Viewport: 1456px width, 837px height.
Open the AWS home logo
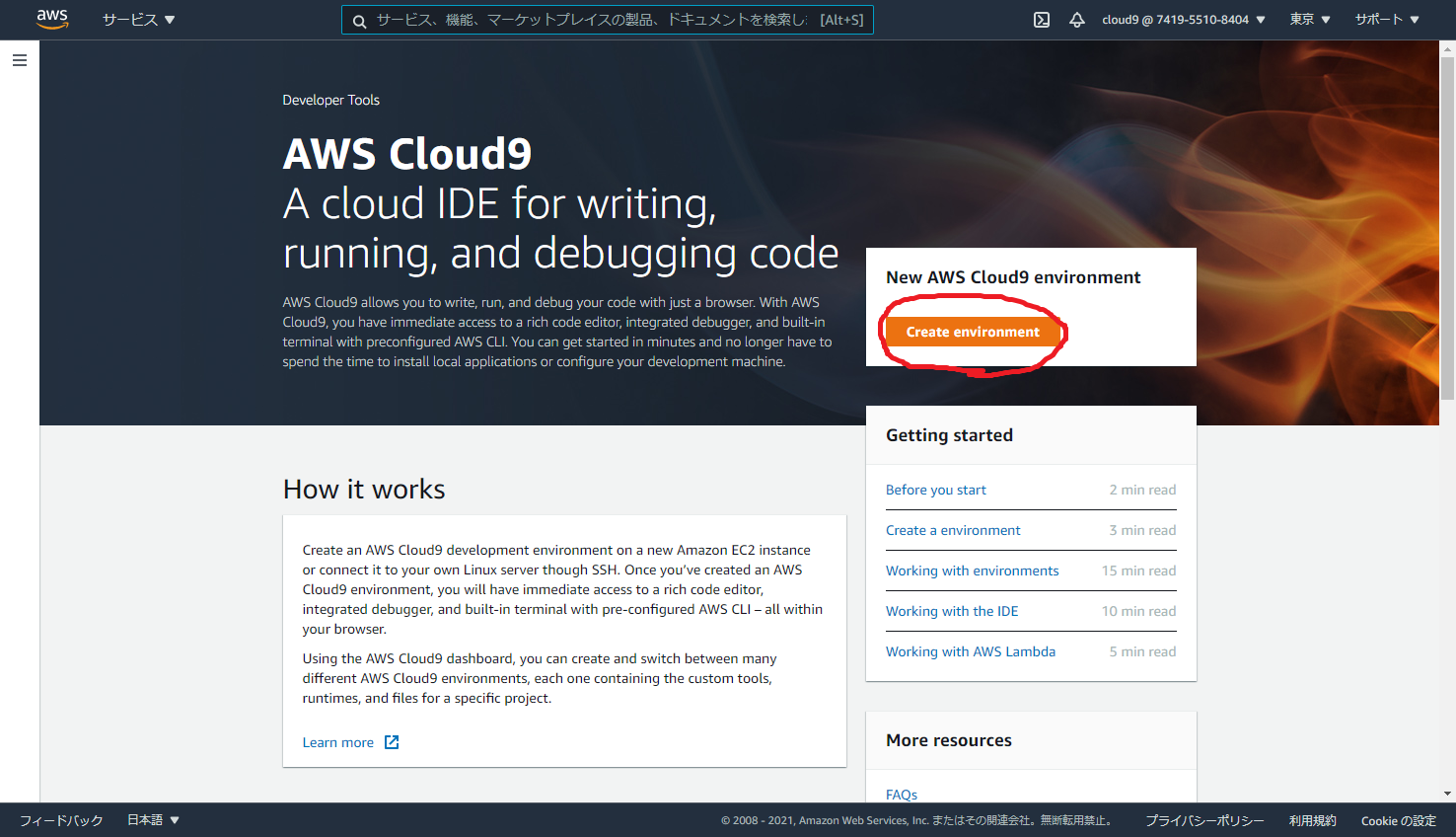[52, 20]
